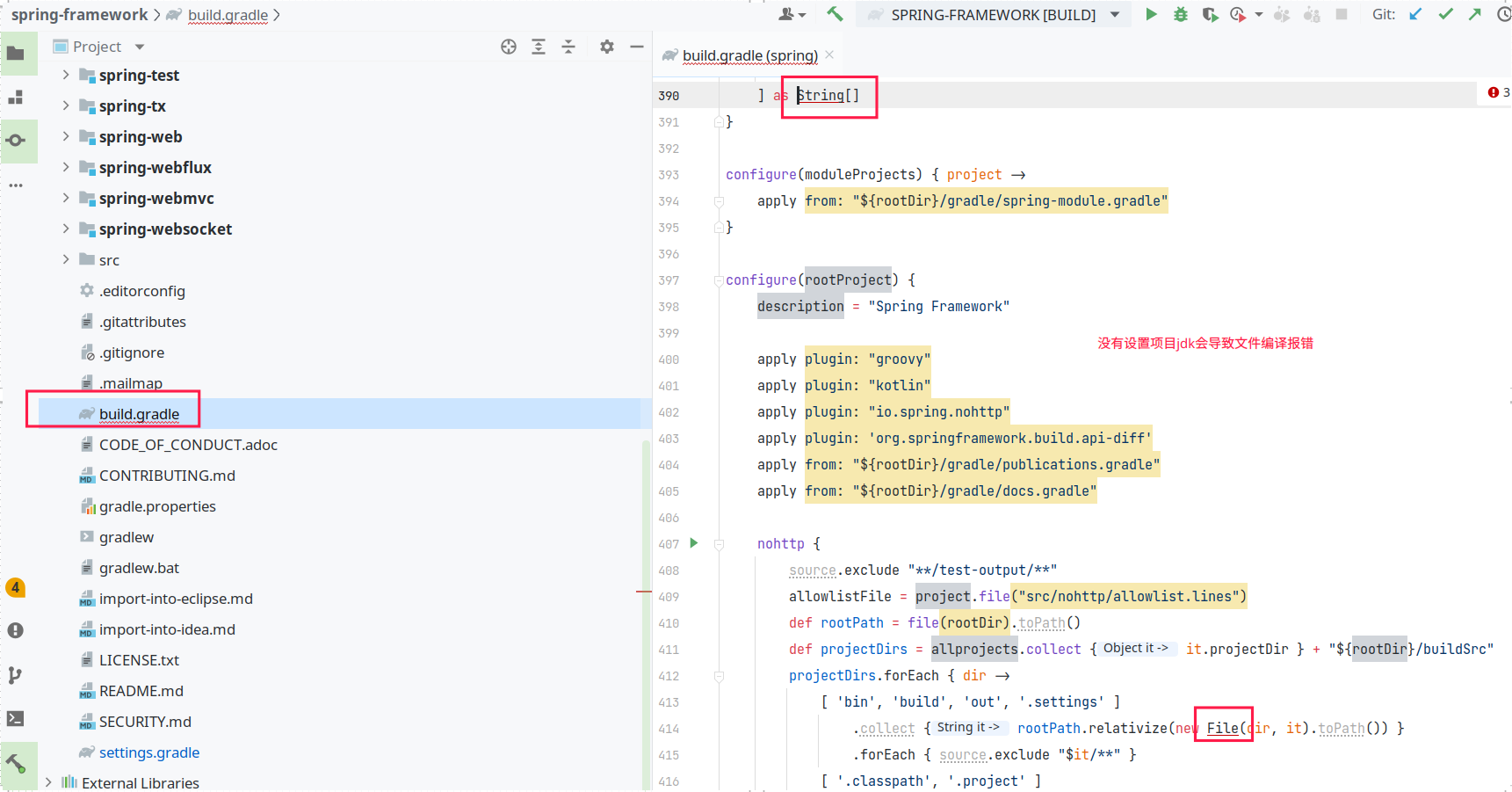Run with Coverage shield icon

[x=1210, y=14]
